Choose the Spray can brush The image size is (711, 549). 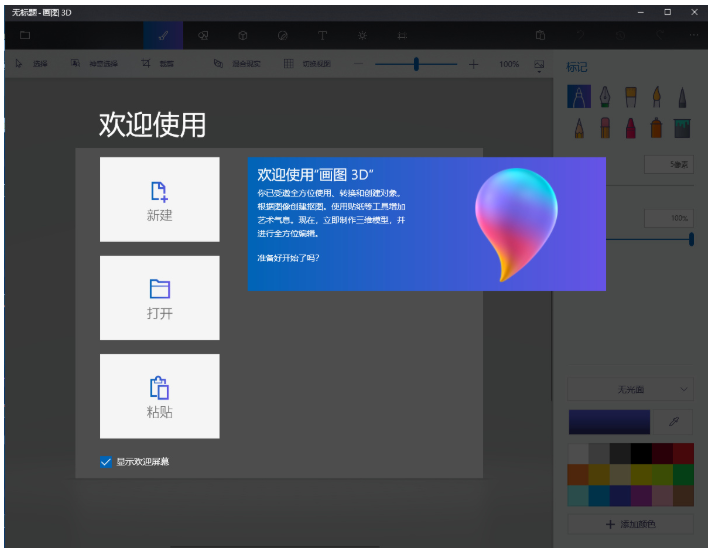[657, 128]
